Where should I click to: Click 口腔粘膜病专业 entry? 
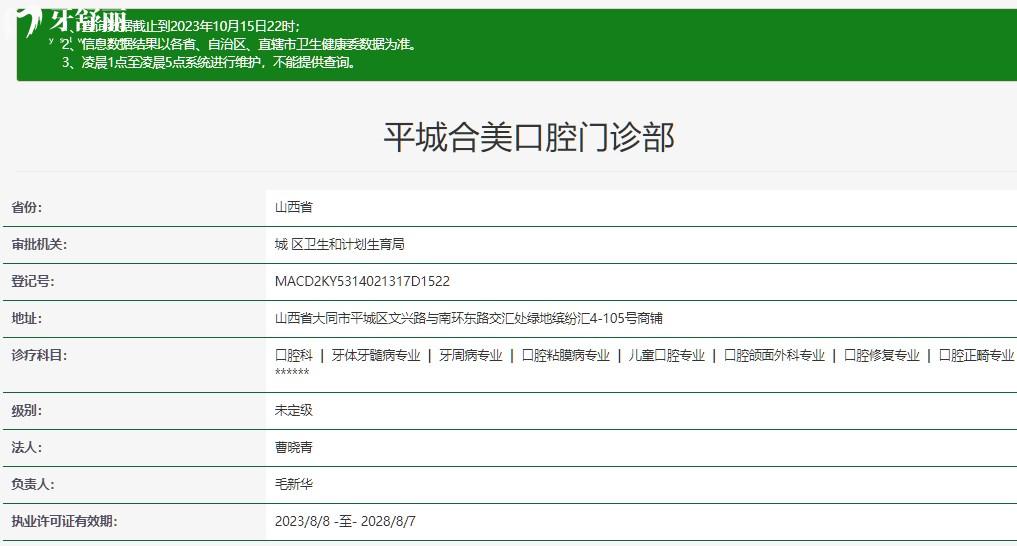point(566,355)
